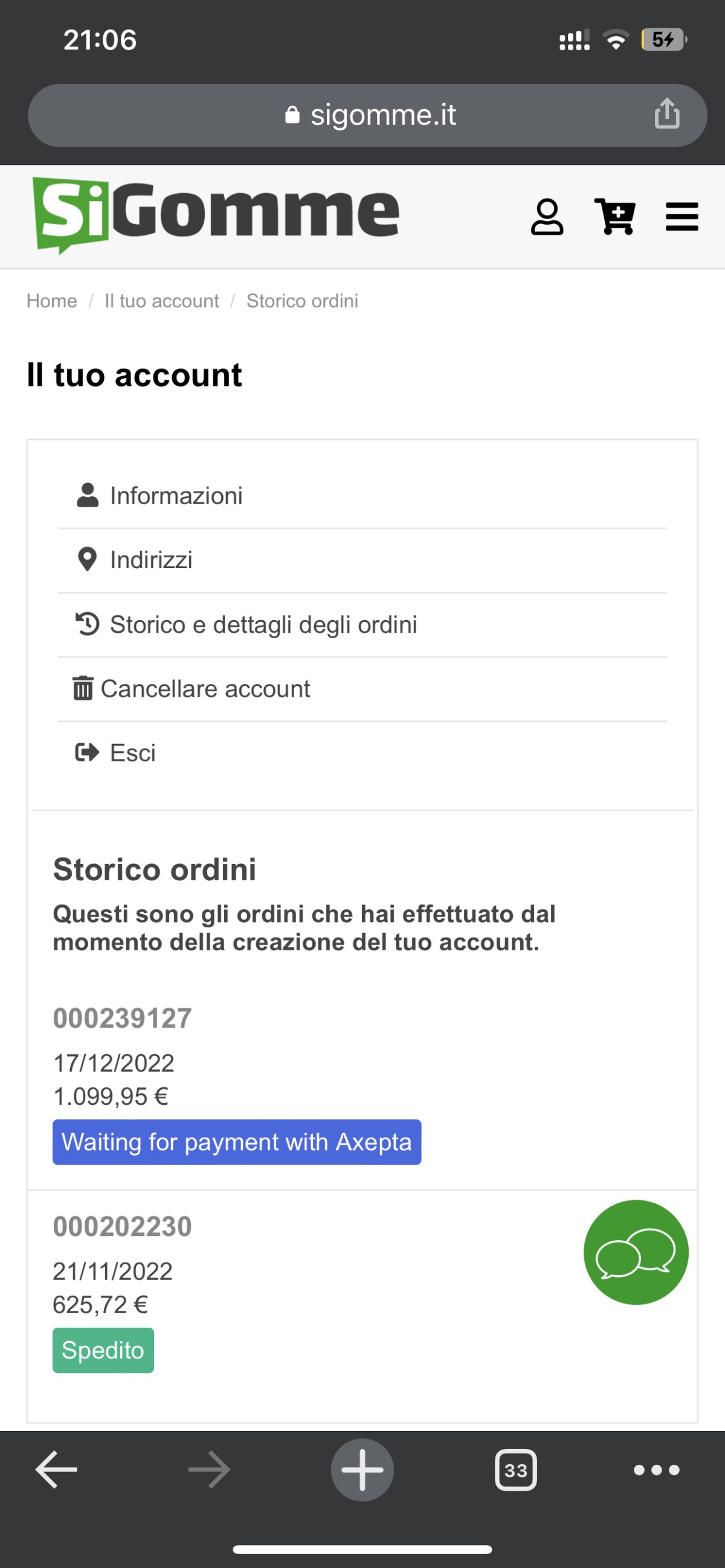725x1568 pixels.
Task: Open a new tab with plus button
Action: (362, 1470)
